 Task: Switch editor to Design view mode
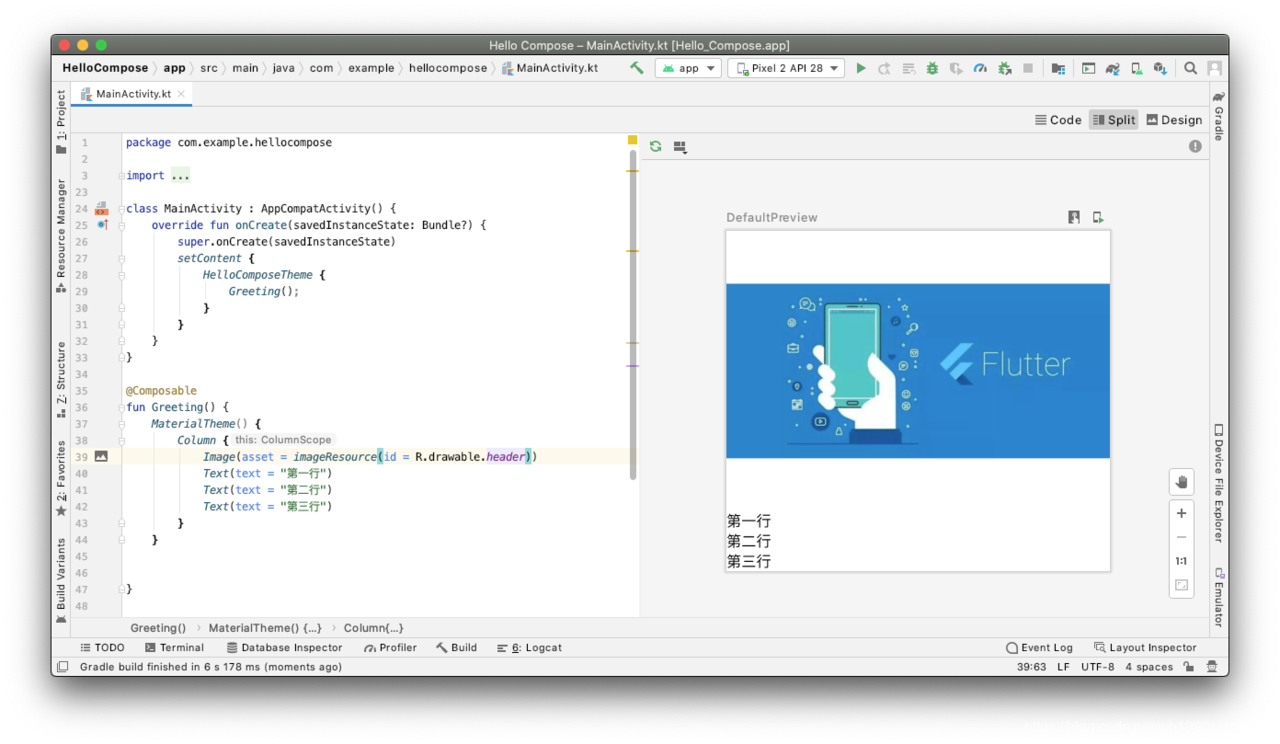click(1174, 119)
